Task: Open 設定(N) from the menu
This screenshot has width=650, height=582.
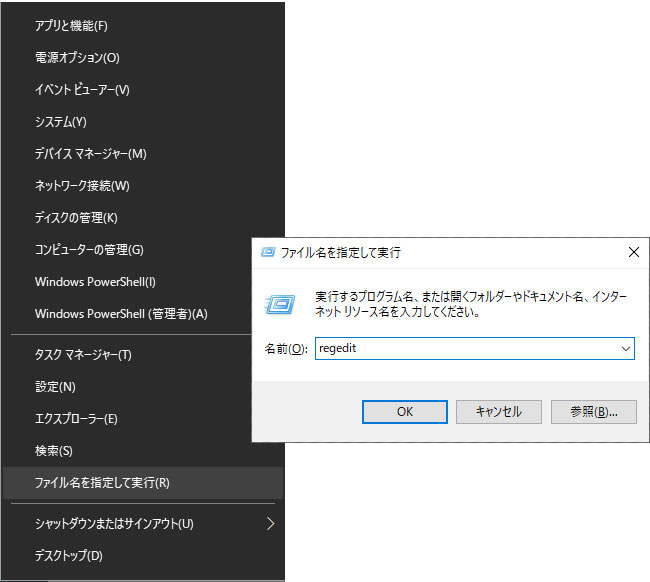Action: [x=126, y=387]
